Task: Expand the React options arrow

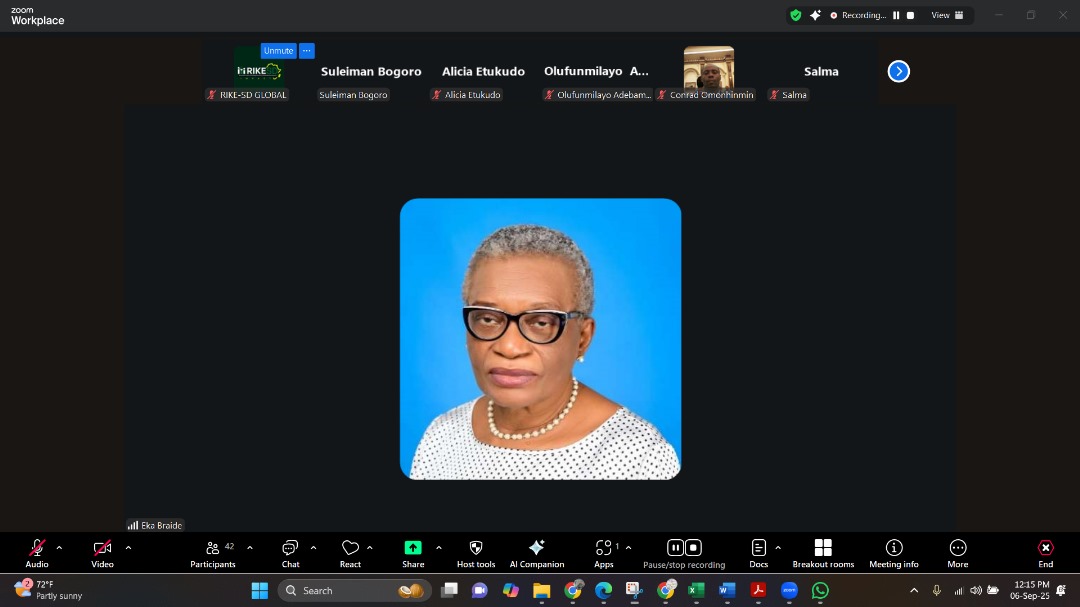Action: click(370, 548)
